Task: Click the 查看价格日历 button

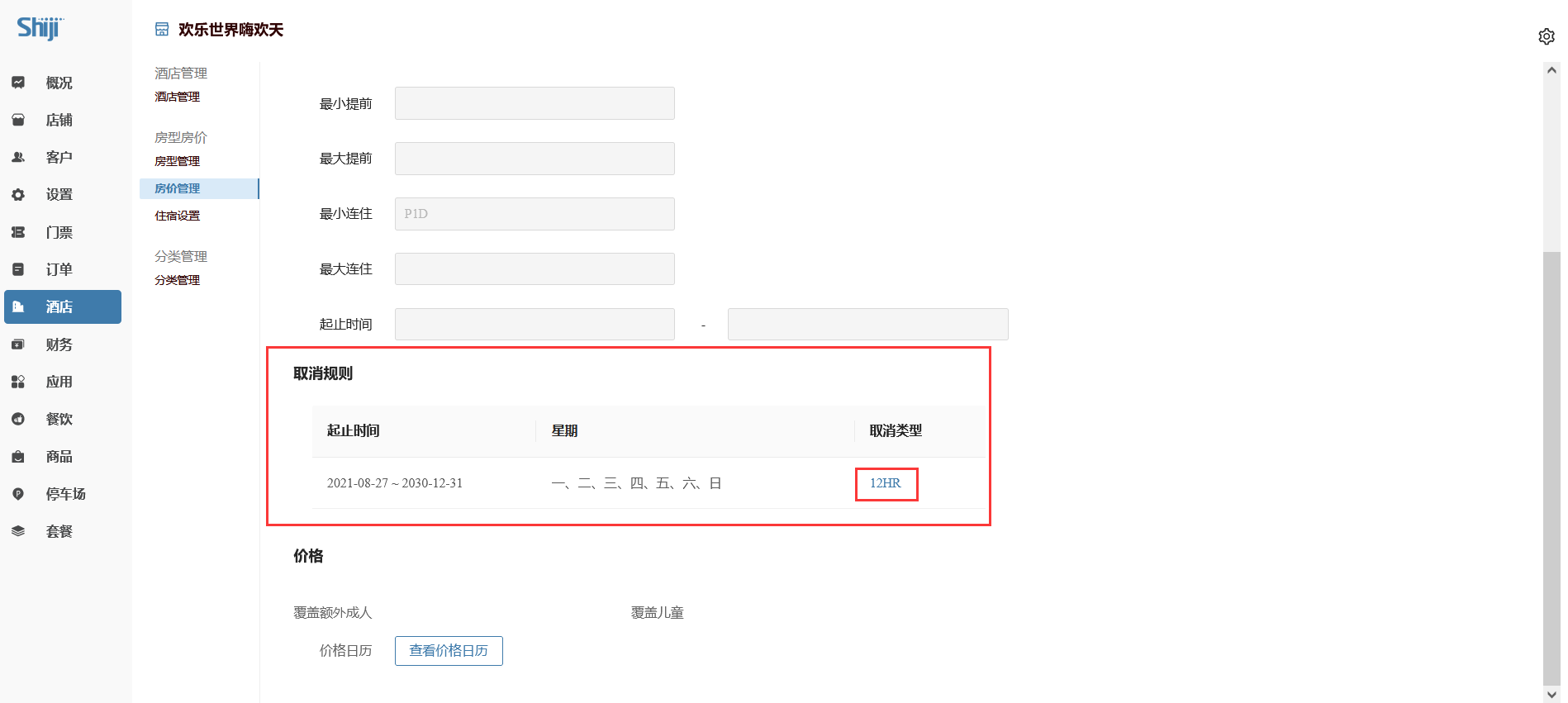Action: tap(449, 651)
